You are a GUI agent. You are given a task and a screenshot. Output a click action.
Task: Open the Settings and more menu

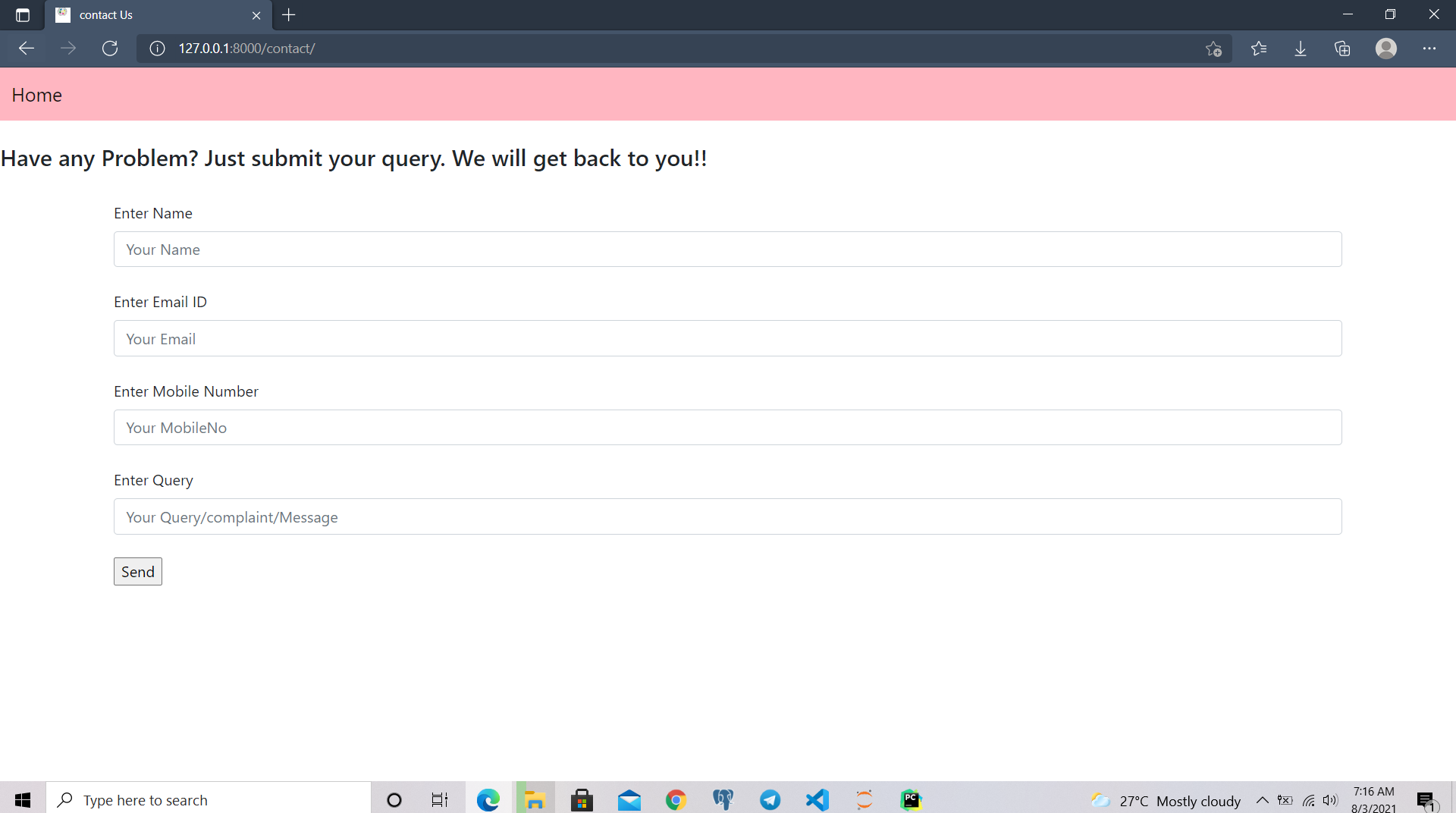click(1431, 48)
